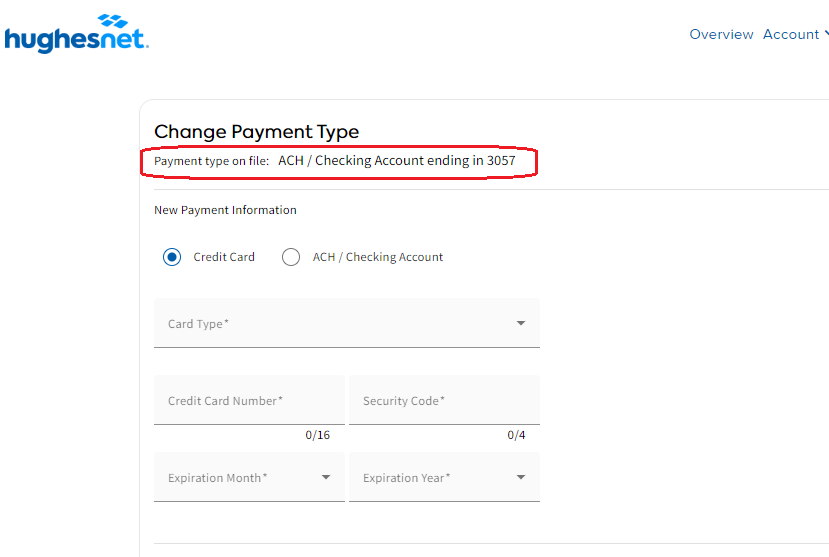Image resolution: width=829 pixels, height=557 pixels.
Task: Click the 'Change Payment Type' heading
Action: pyautogui.click(x=256, y=132)
